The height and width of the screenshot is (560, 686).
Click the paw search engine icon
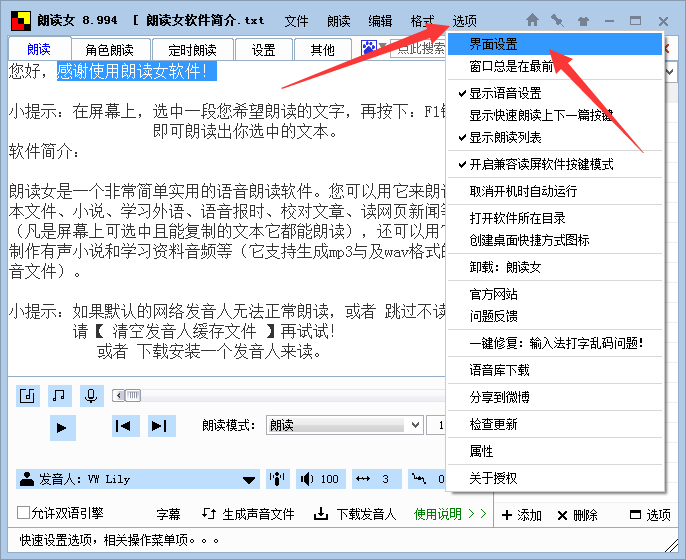[368, 48]
